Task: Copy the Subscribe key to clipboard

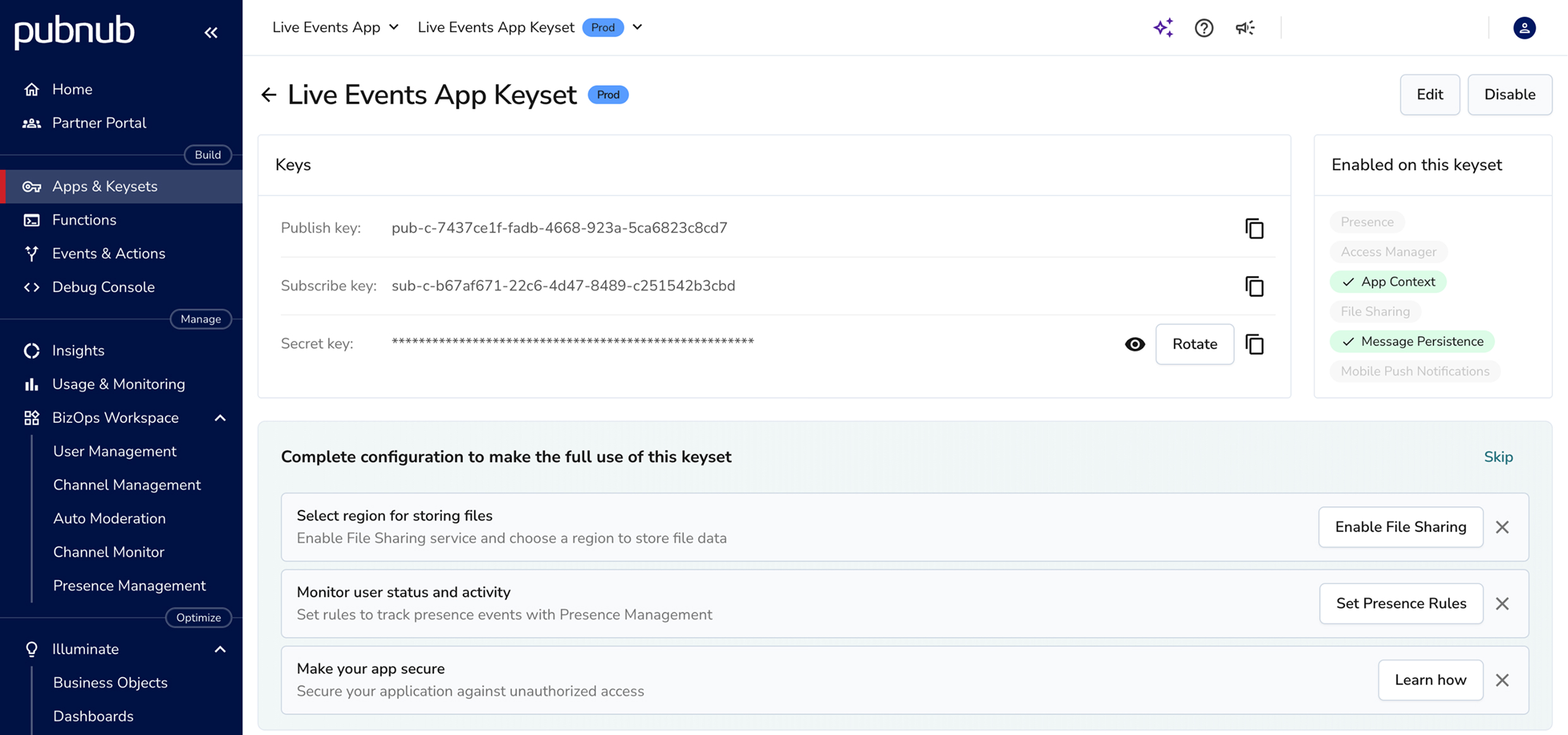Action: (1254, 287)
